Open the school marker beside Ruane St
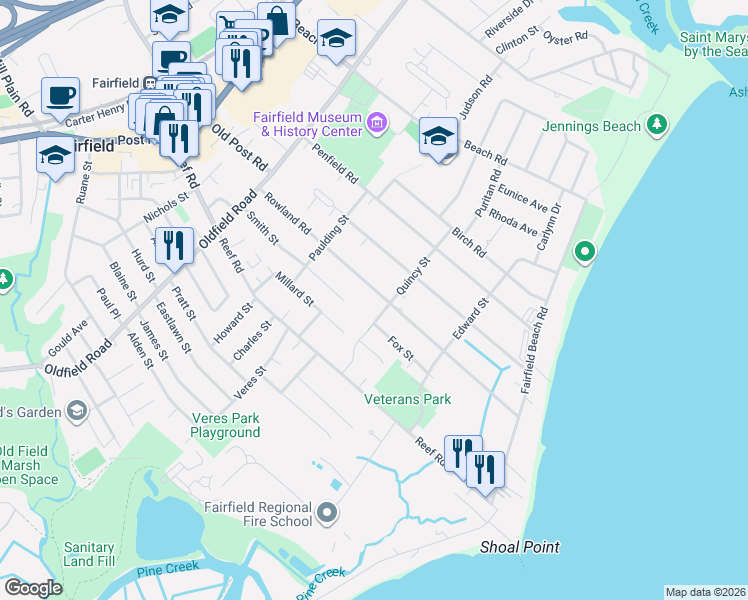This screenshot has width=748, height=600. point(55,156)
